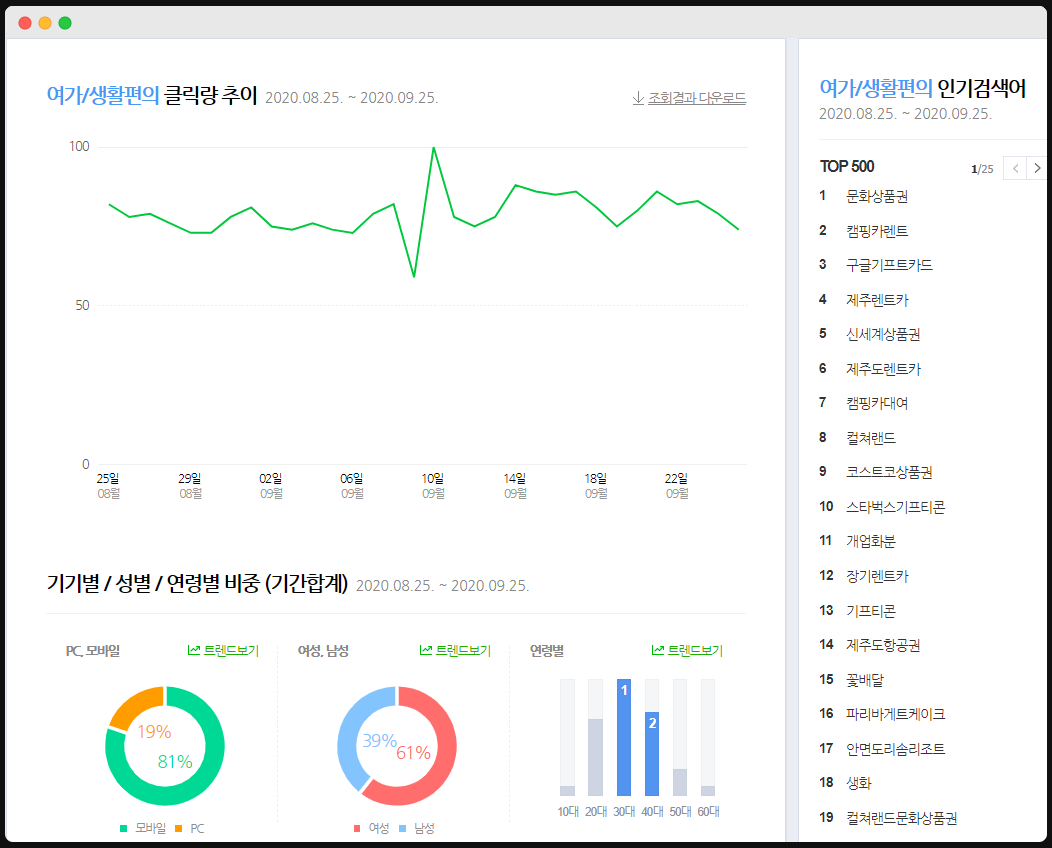
Task: Open 트렌드보기 for 여성, 남성
Action: [x=463, y=650]
